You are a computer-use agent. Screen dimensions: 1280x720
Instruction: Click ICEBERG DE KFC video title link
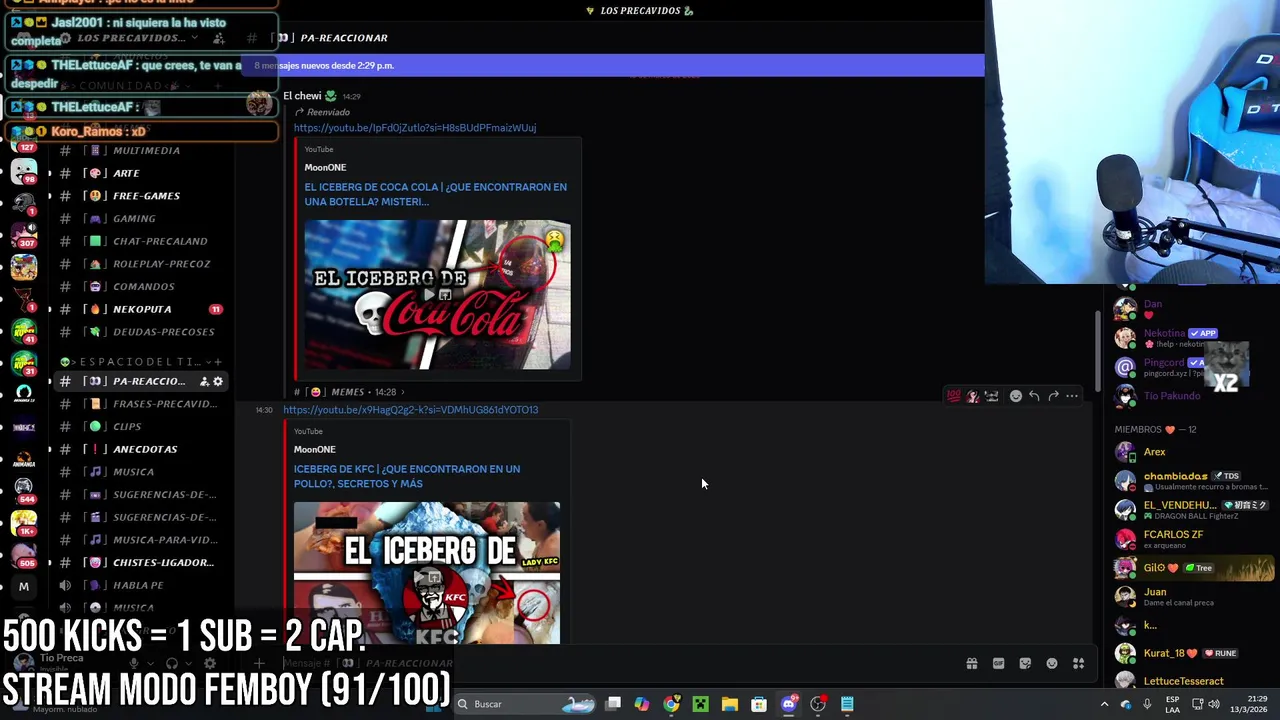coord(407,476)
